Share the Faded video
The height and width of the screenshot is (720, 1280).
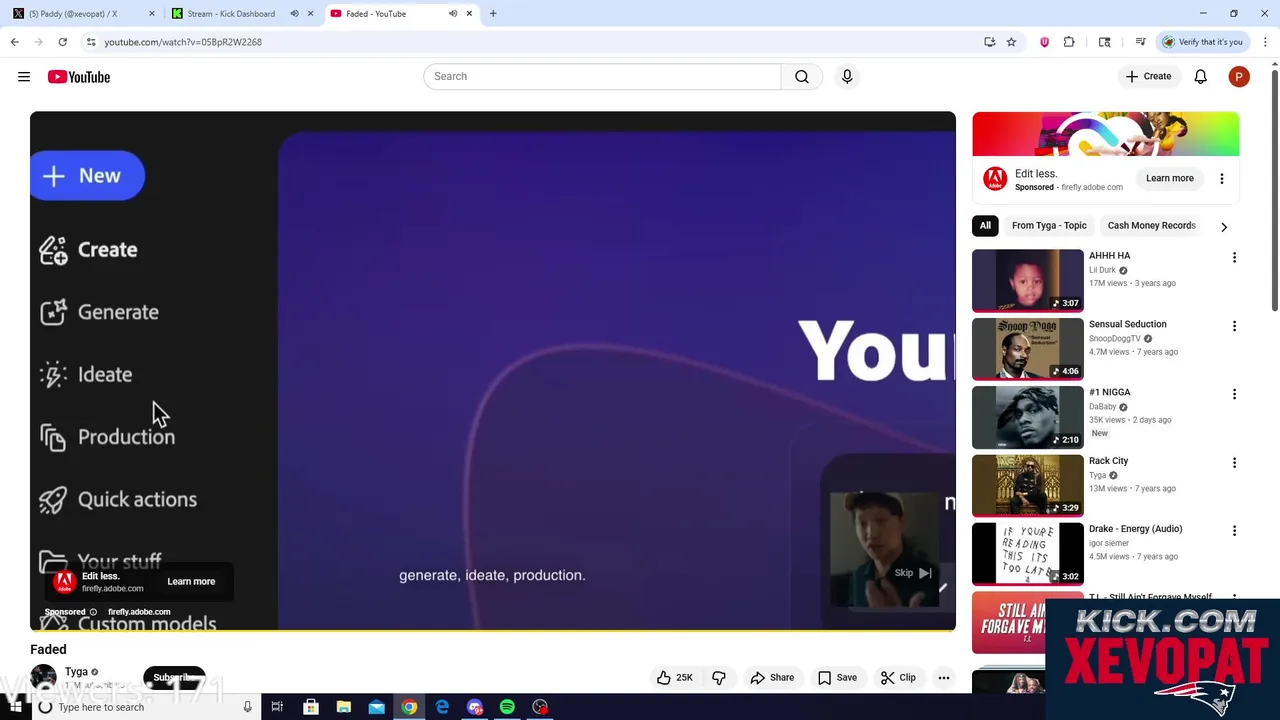(x=772, y=678)
